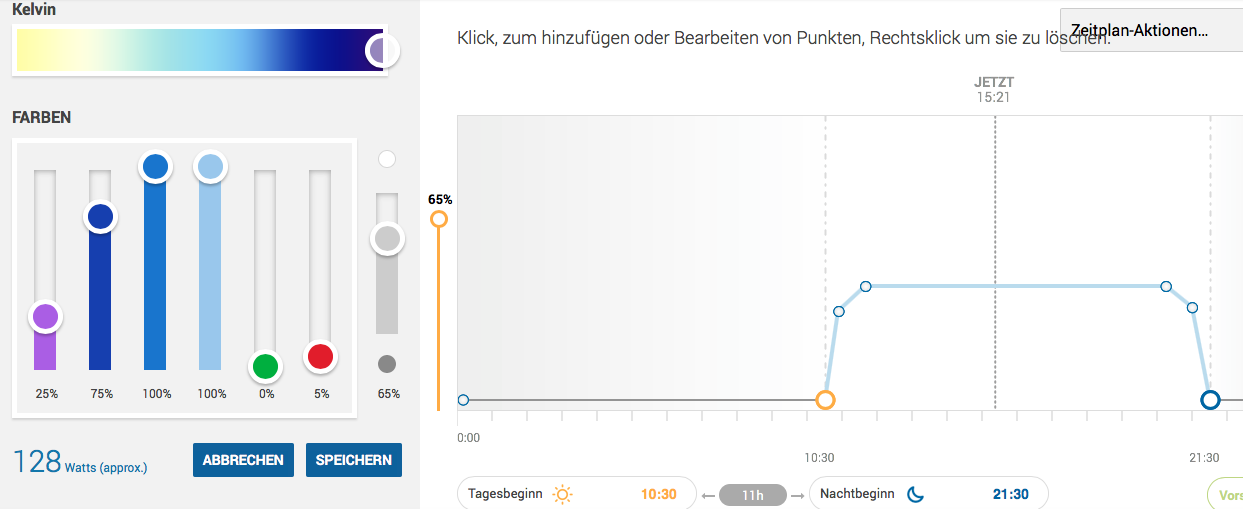Click the white brightness maximum dot
Image resolution: width=1243 pixels, height=509 pixels.
tap(387, 159)
